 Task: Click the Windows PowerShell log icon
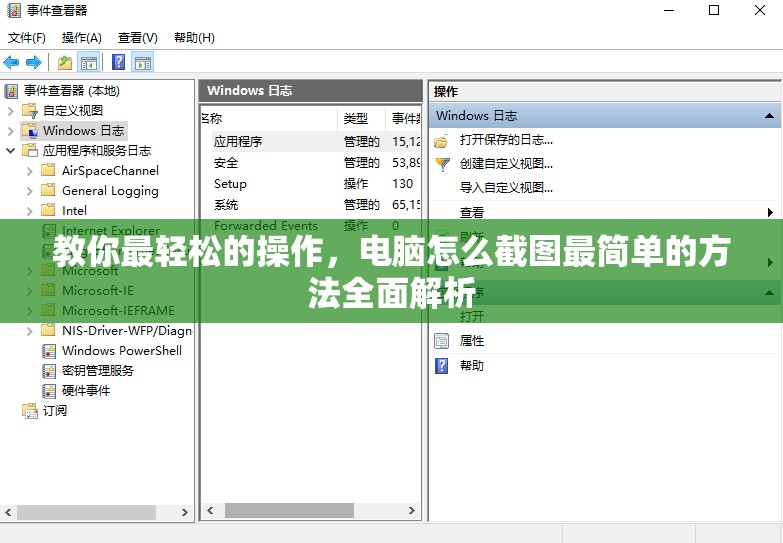(49, 351)
